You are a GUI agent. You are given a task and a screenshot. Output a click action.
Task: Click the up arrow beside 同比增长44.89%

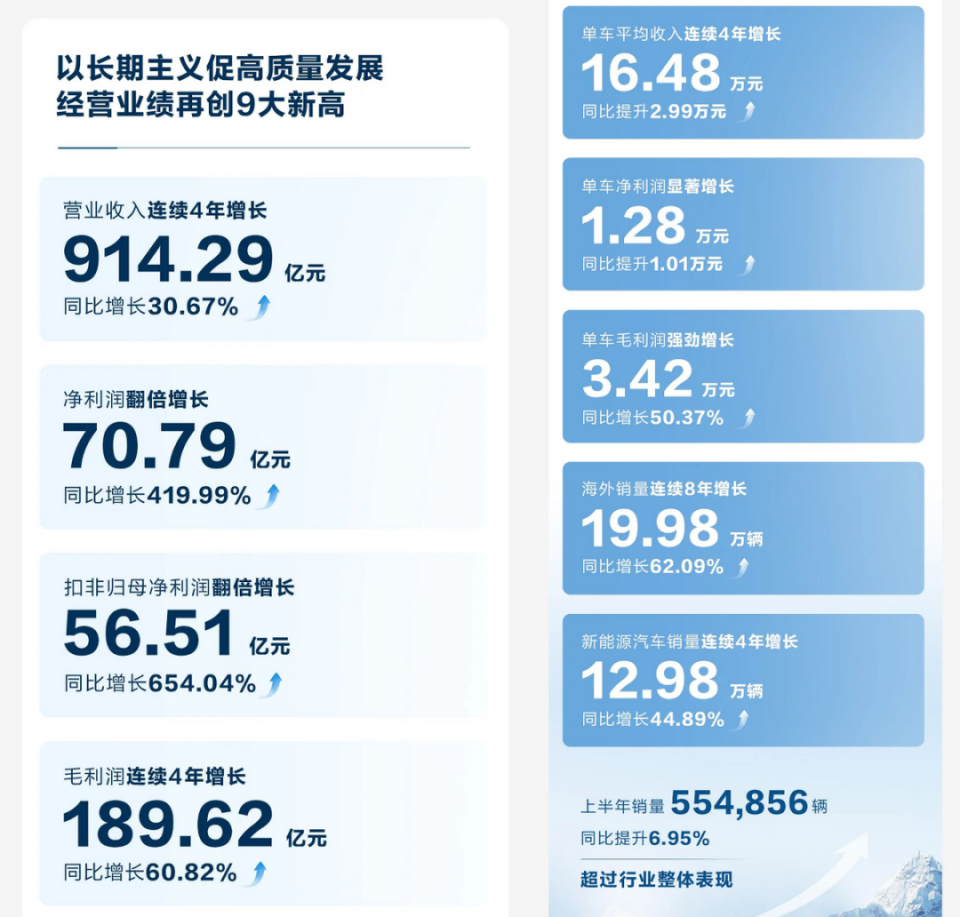tap(742, 719)
